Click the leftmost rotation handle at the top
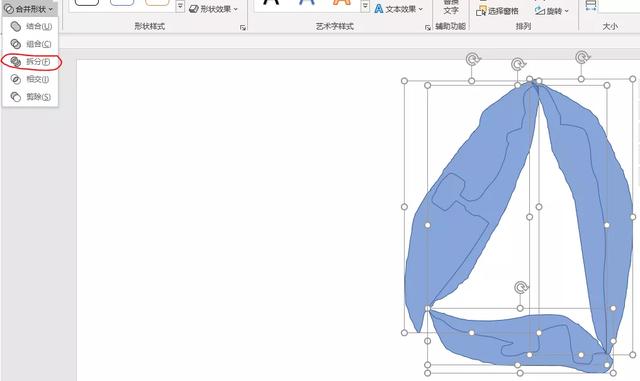Screen dimensions: 640x381 (x=473, y=59)
